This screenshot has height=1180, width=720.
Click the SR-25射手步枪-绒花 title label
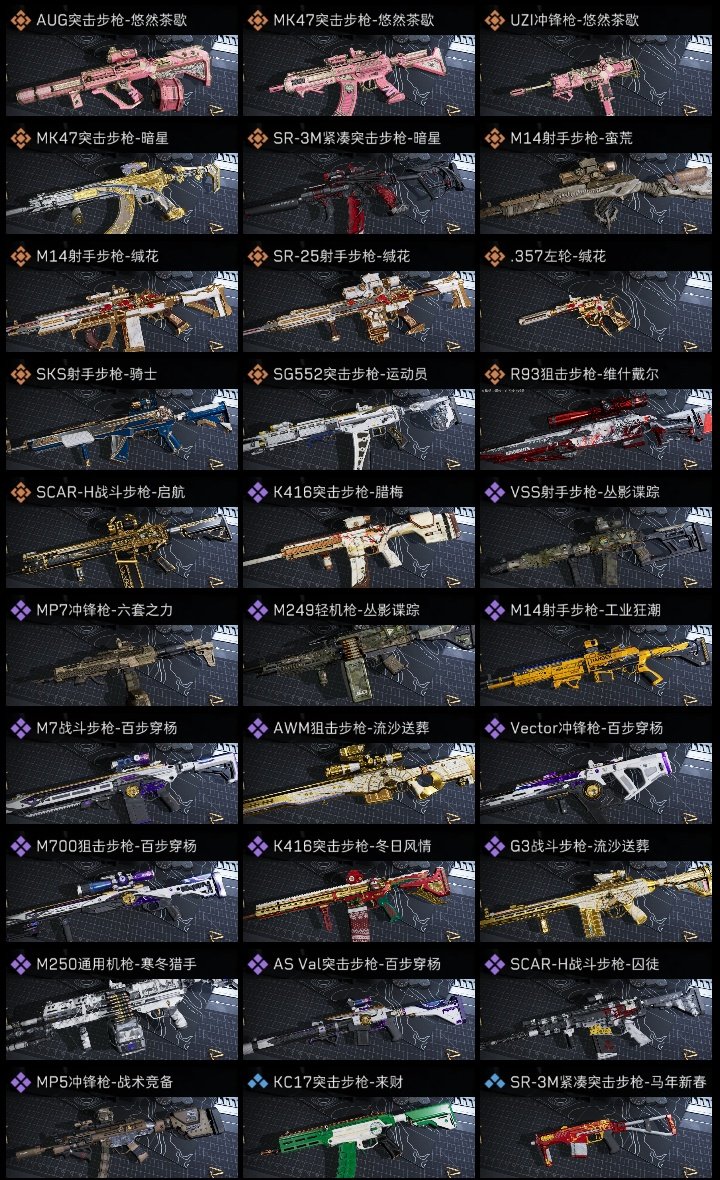[342, 256]
